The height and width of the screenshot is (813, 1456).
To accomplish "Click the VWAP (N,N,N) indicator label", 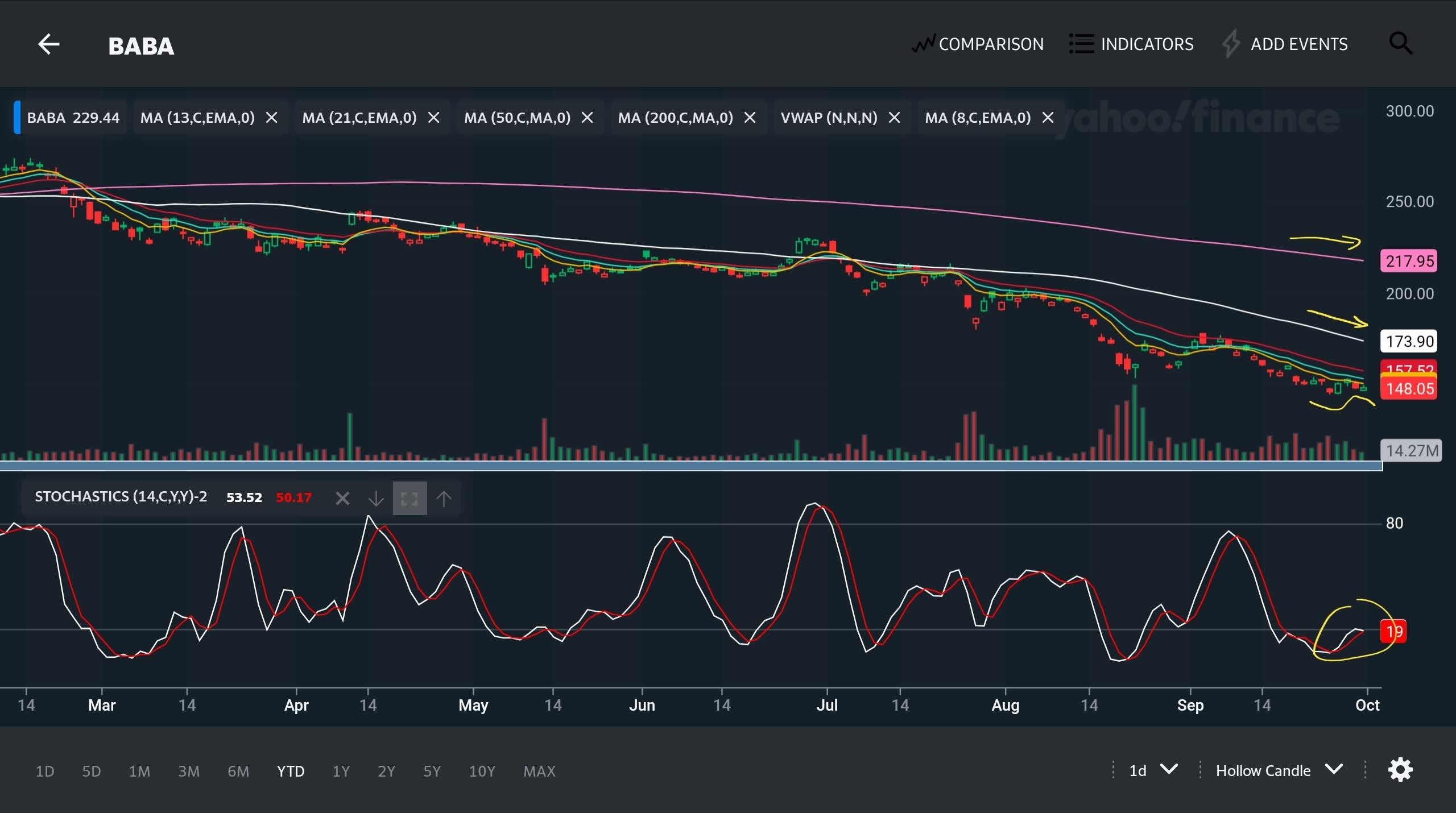I will tap(829, 118).
